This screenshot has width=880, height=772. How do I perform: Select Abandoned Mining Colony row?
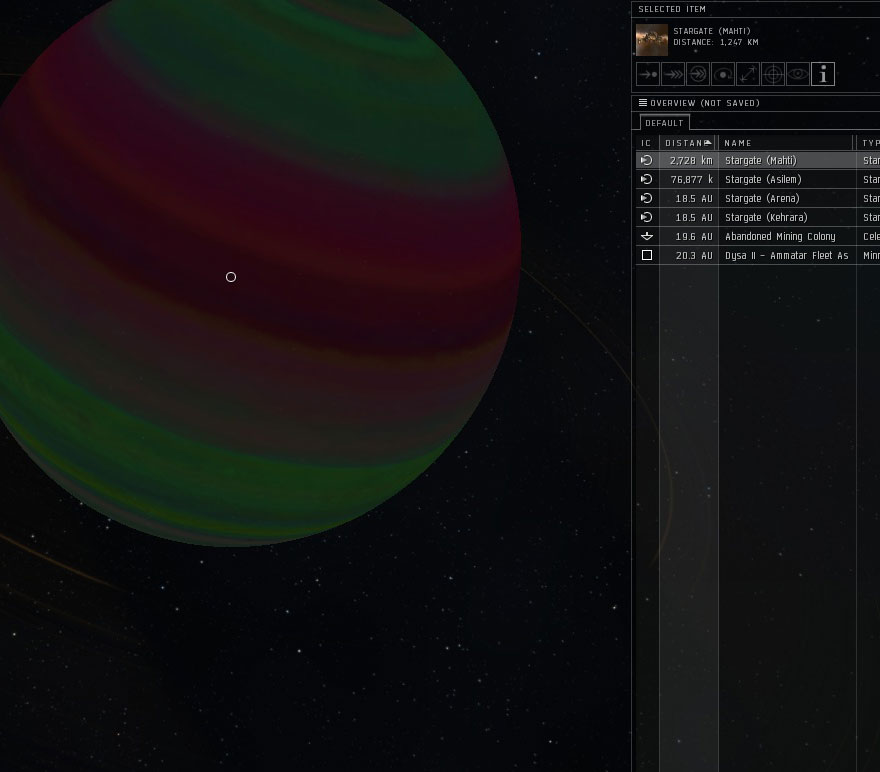pos(758,236)
